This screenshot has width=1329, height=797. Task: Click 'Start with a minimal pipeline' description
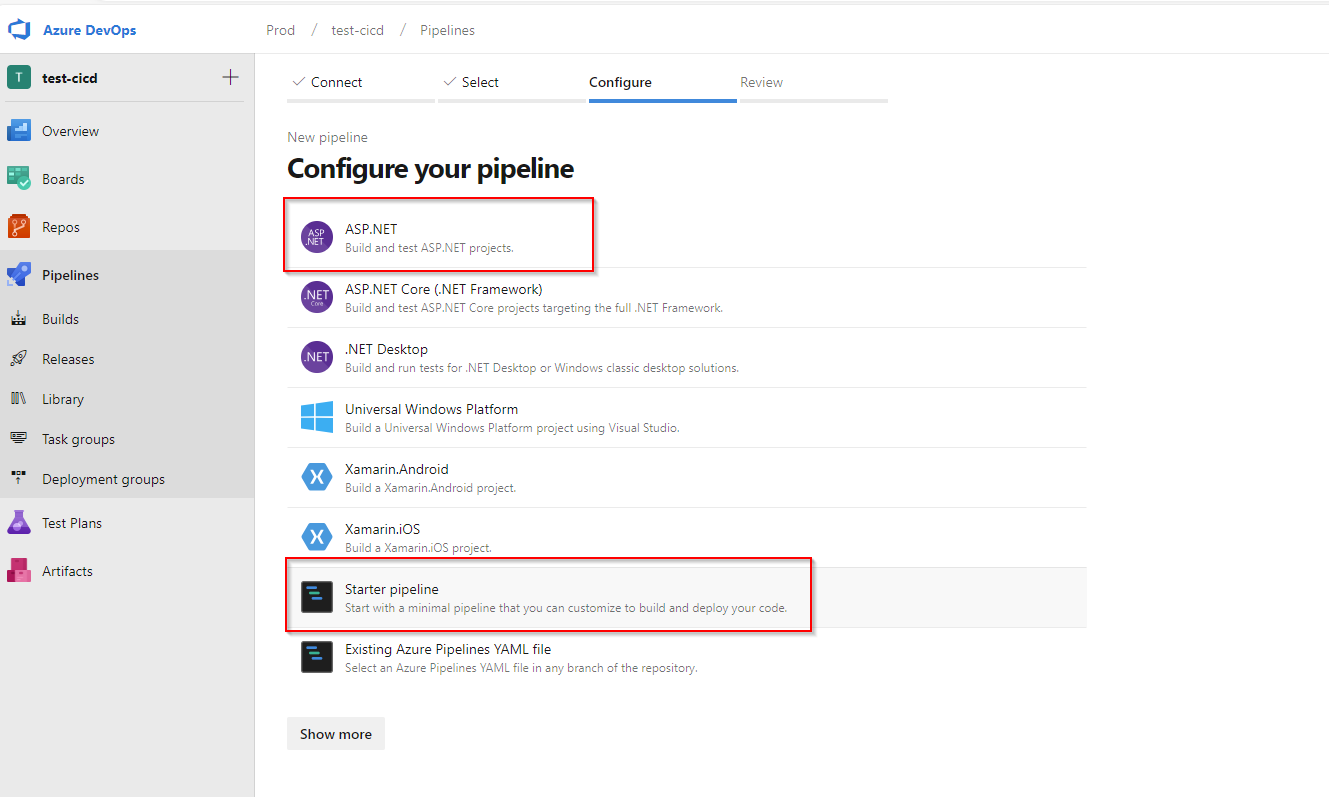[x=566, y=608]
